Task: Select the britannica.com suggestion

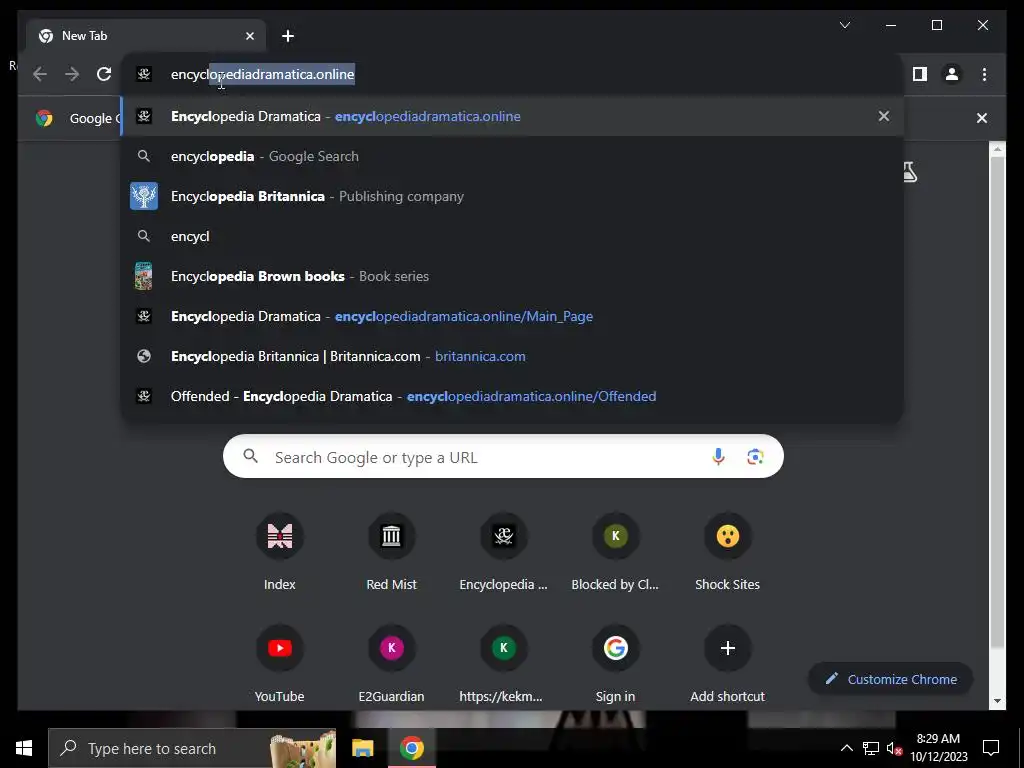Action: coord(513,356)
